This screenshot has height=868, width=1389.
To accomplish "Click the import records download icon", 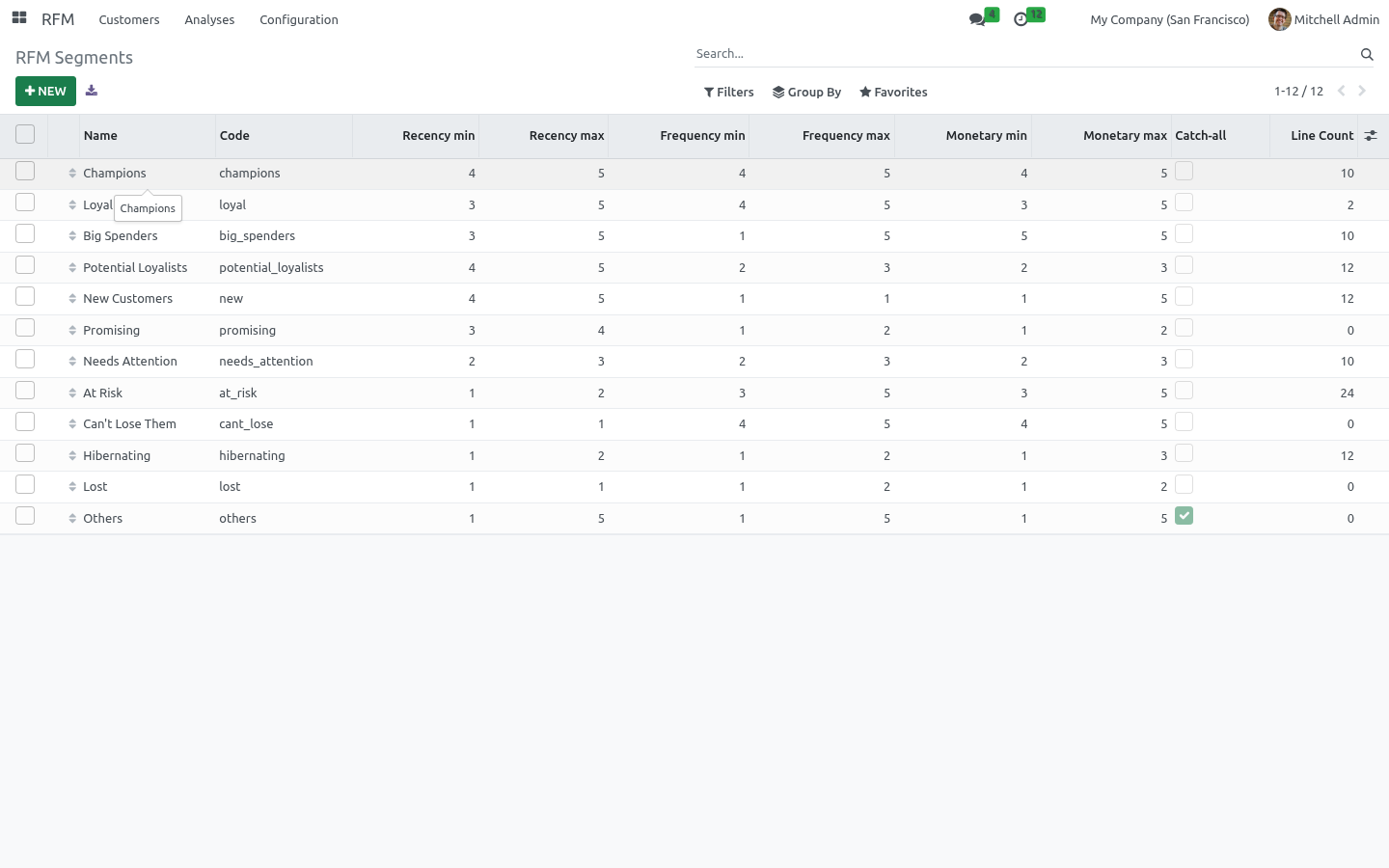I will point(92,91).
